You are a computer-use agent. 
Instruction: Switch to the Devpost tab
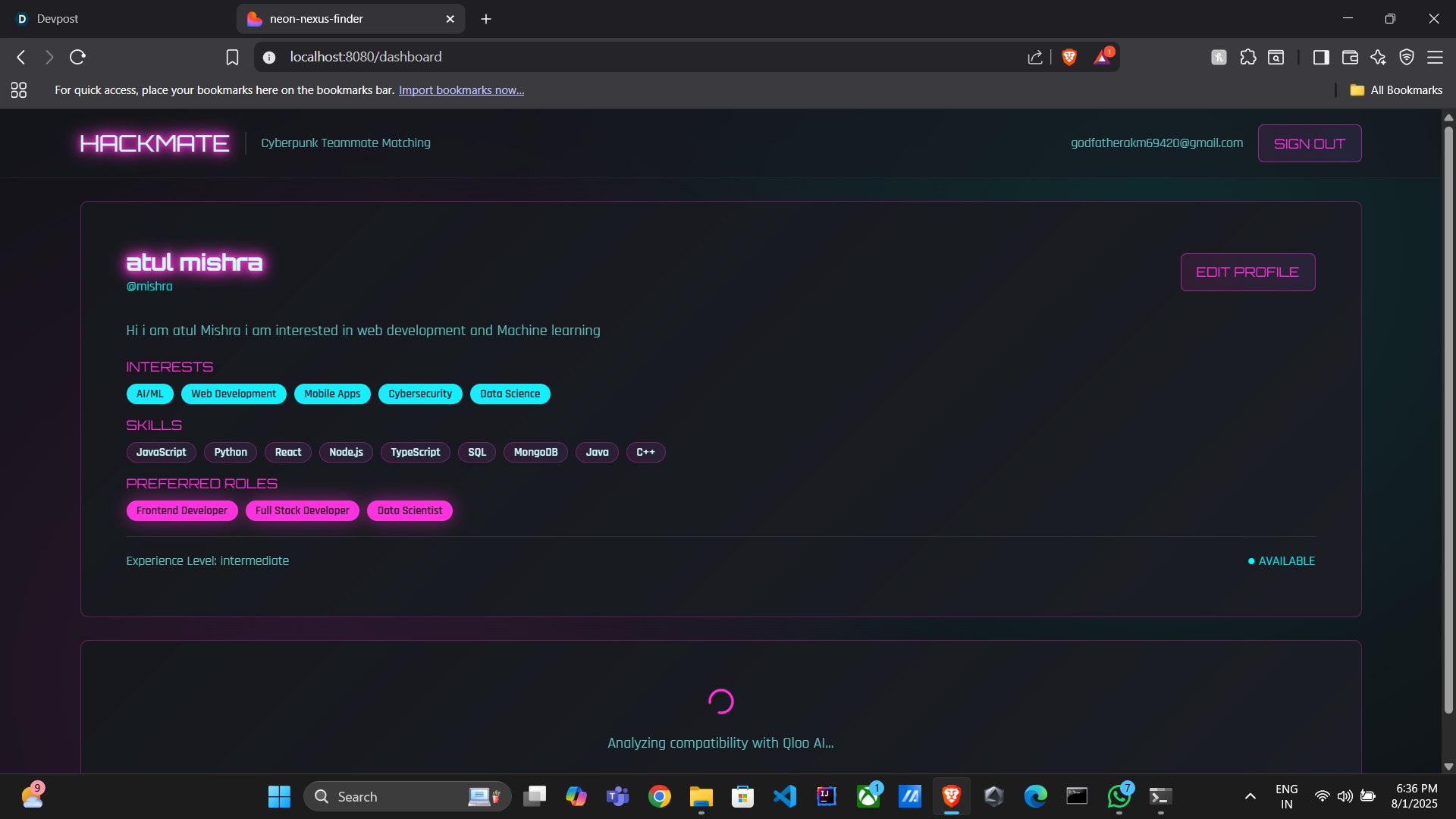58,19
